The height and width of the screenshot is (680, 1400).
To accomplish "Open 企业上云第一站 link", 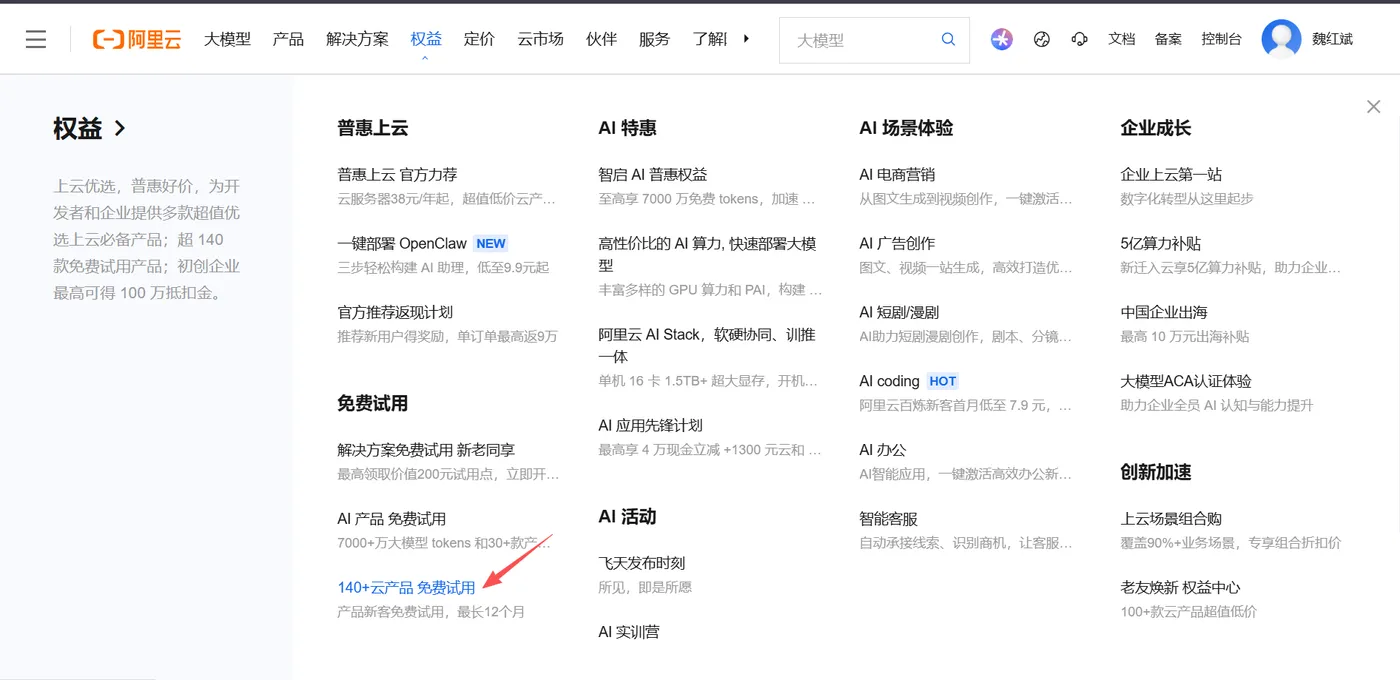I will (1171, 174).
